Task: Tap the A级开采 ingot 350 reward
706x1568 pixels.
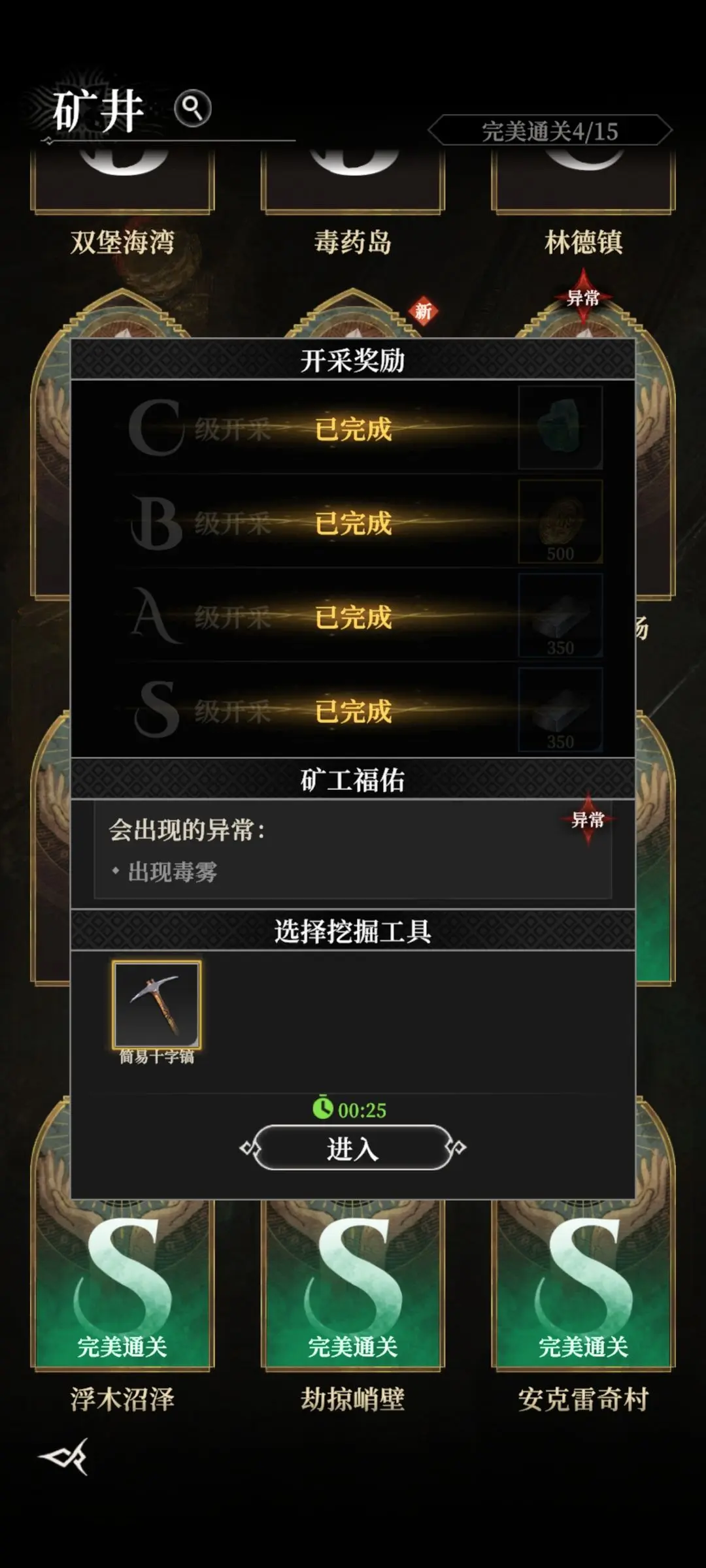Action: click(x=560, y=616)
